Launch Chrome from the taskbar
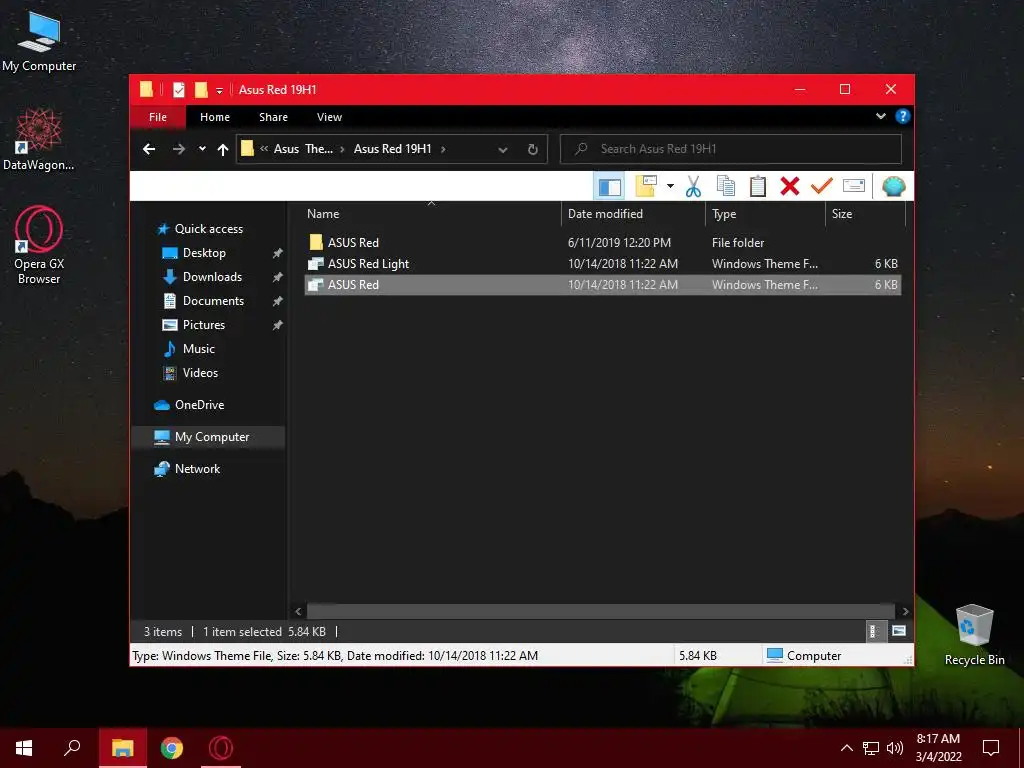The image size is (1024, 768). click(x=172, y=748)
